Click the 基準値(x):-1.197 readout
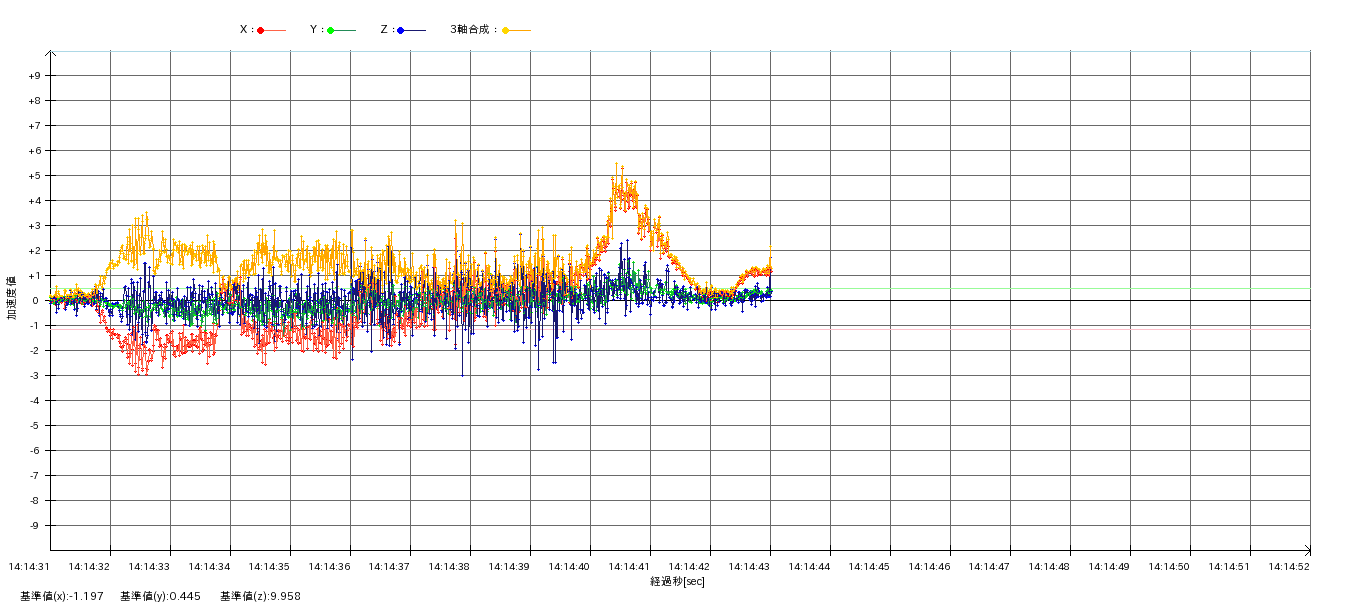Screen dimensions: 1350x610 [62, 596]
